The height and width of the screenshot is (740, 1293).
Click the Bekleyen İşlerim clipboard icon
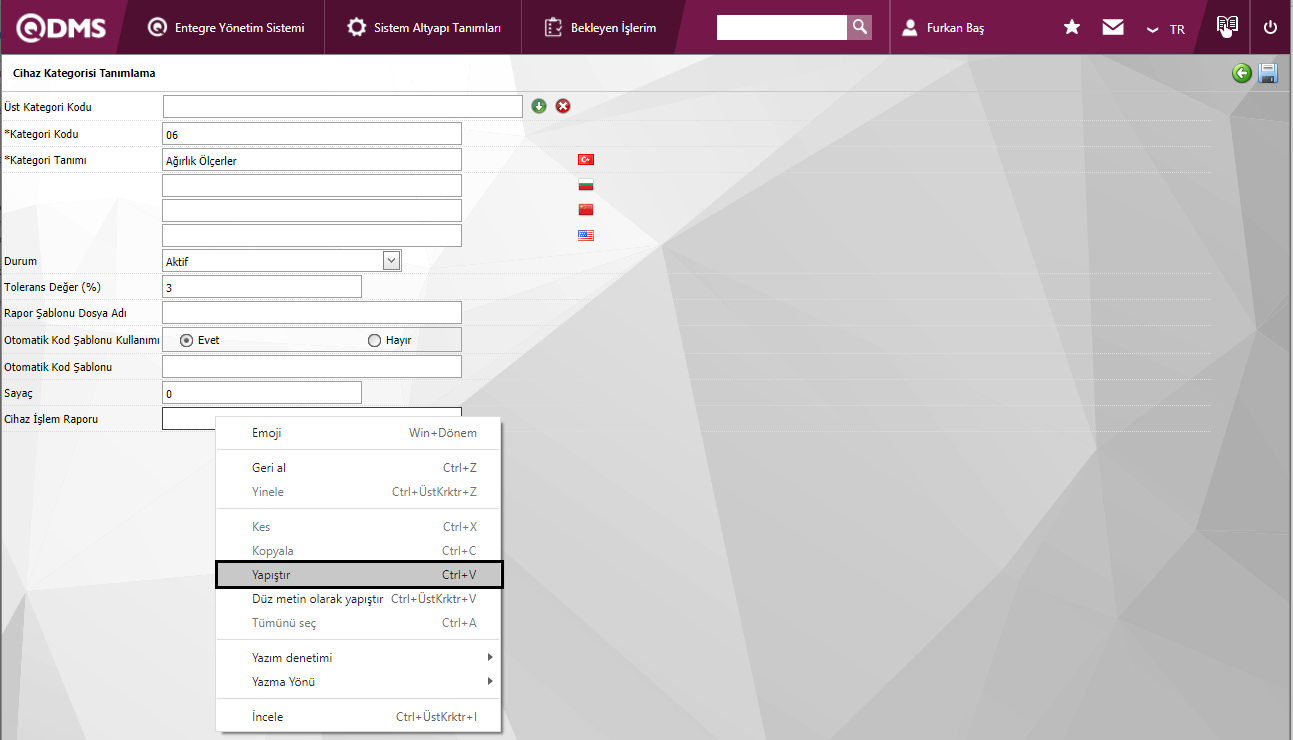[553, 28]
